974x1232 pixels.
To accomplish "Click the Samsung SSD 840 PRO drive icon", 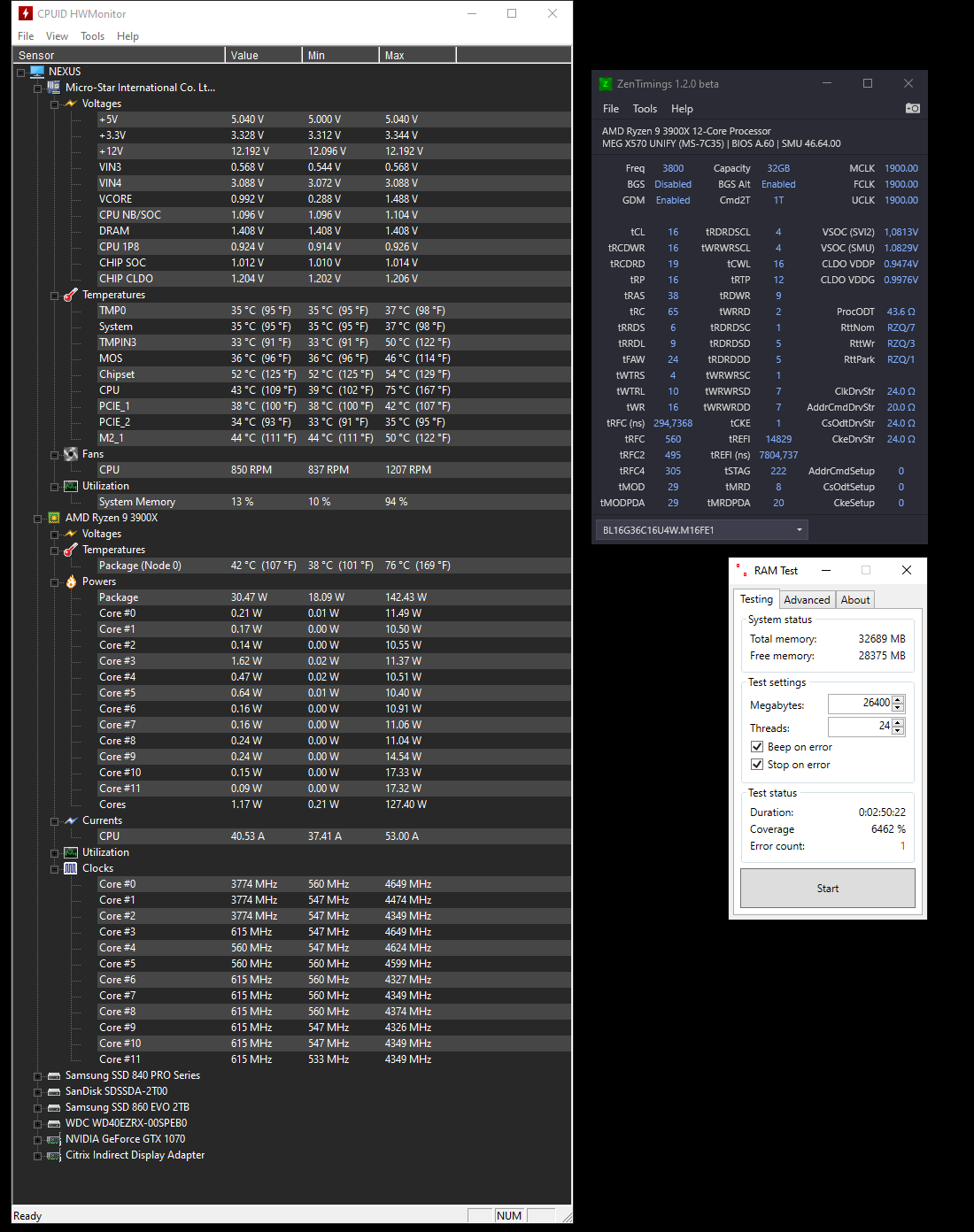I will 54,1075.
